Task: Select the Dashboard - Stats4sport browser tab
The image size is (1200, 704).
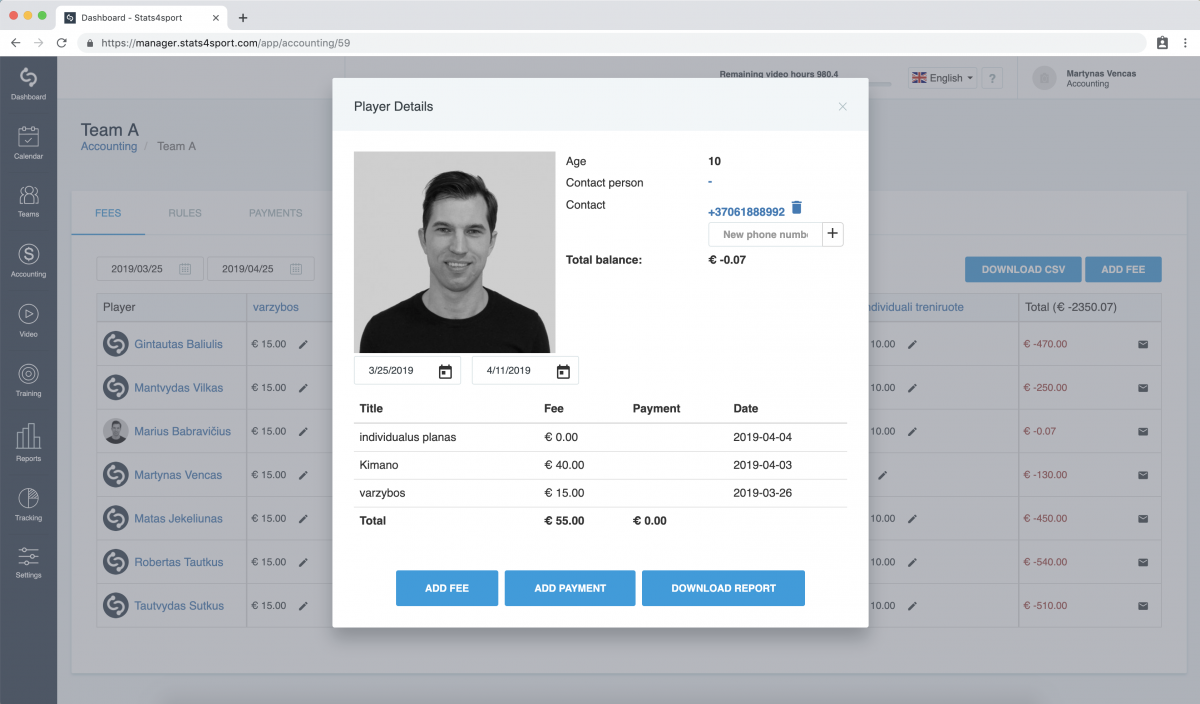Action: coord(143,17)
